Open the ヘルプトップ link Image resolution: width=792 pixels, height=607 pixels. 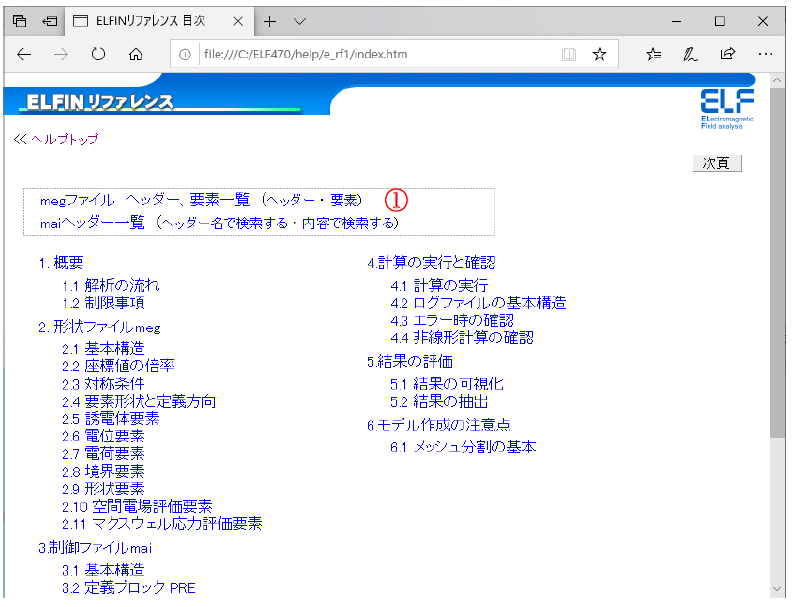click(65, 139)
